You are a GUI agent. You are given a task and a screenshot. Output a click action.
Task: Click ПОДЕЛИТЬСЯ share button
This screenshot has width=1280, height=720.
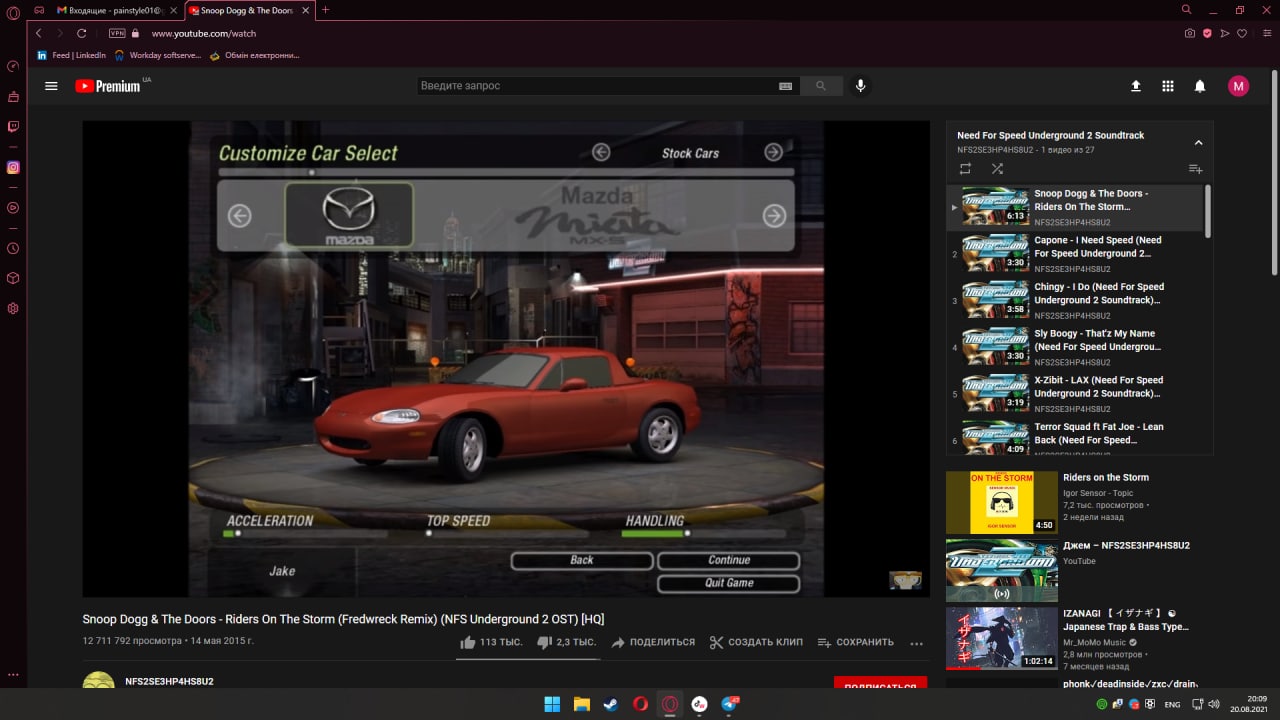click(653, 642)
